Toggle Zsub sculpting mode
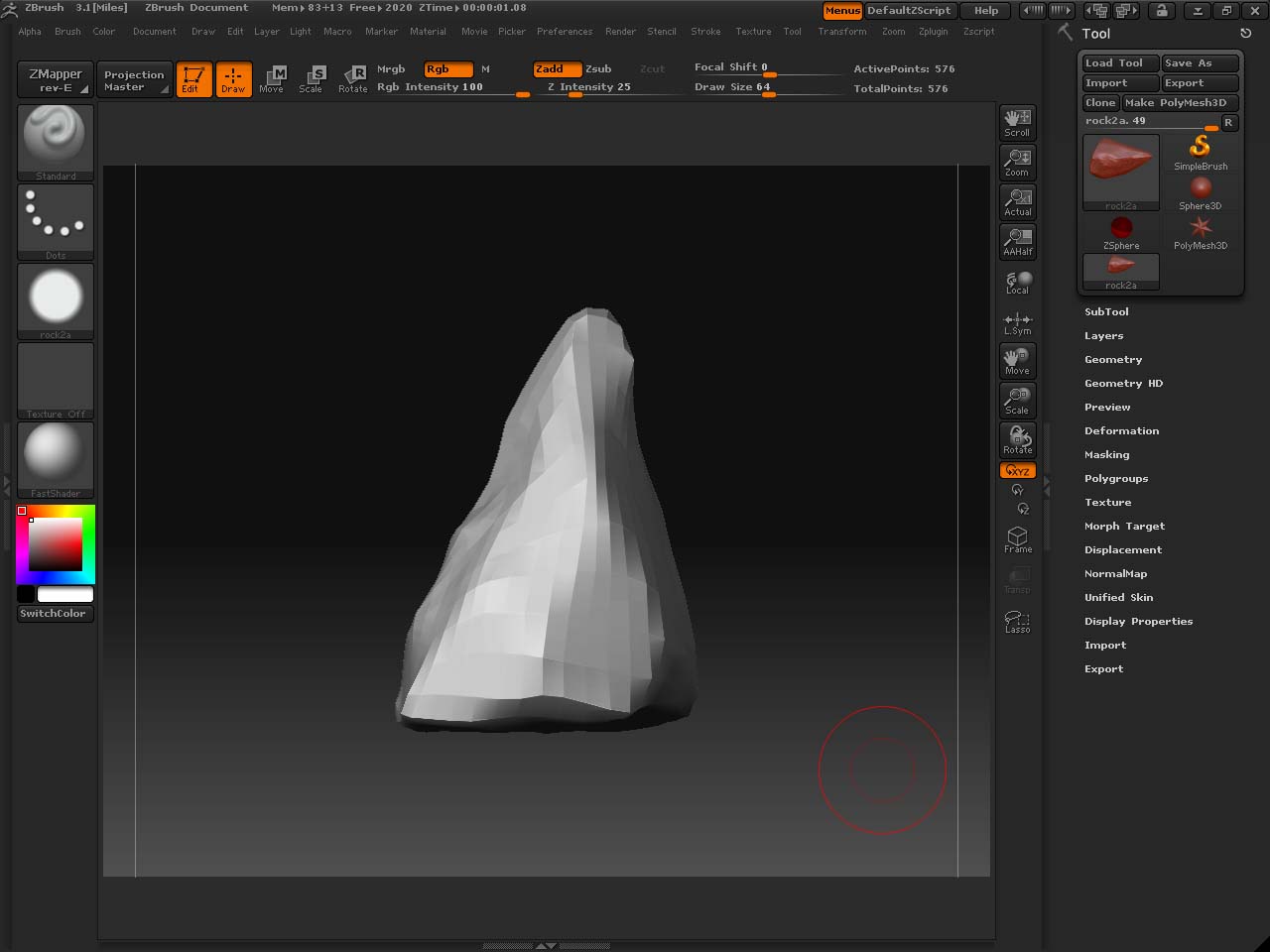The height and width of the screenshot is (952, 1270). point(598,69)
